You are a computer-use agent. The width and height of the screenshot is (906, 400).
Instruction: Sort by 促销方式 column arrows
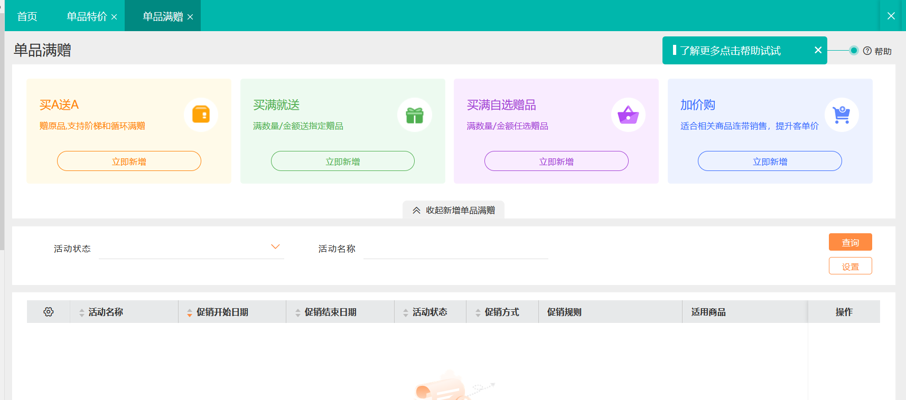point(478,313)
